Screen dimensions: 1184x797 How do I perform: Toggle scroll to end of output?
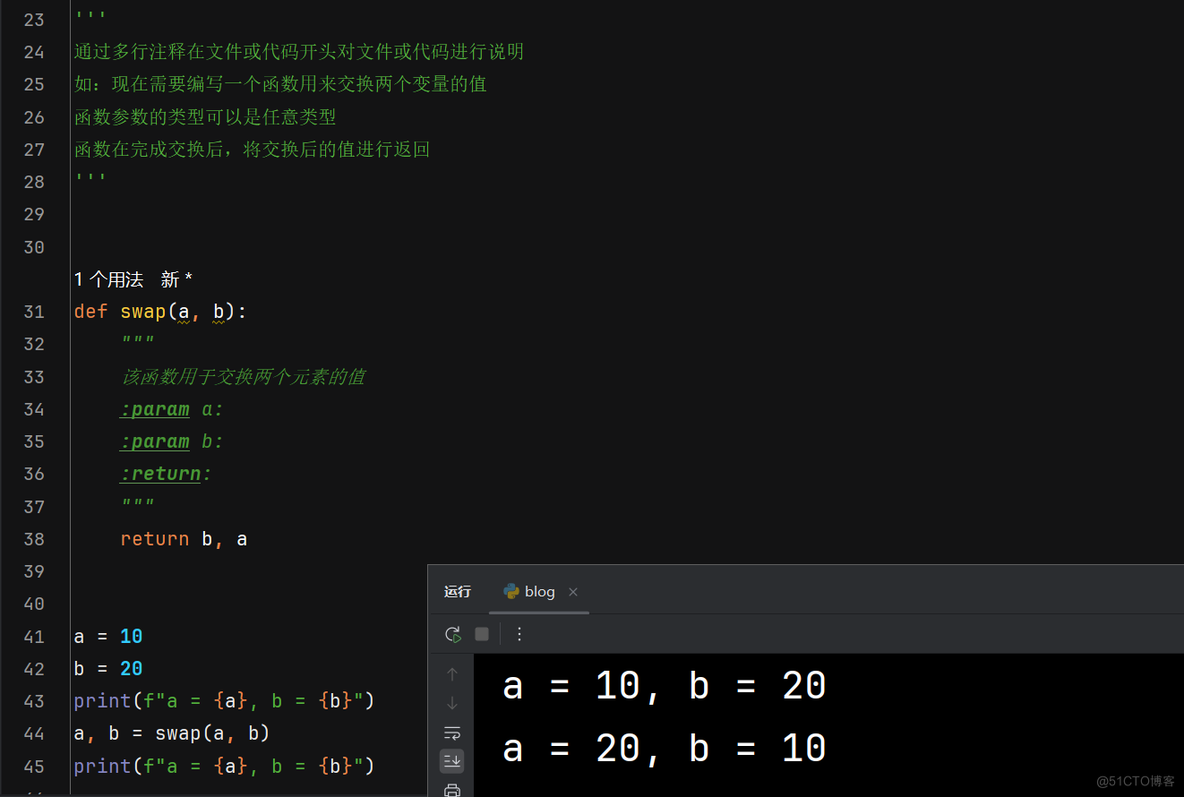[452, 761]
